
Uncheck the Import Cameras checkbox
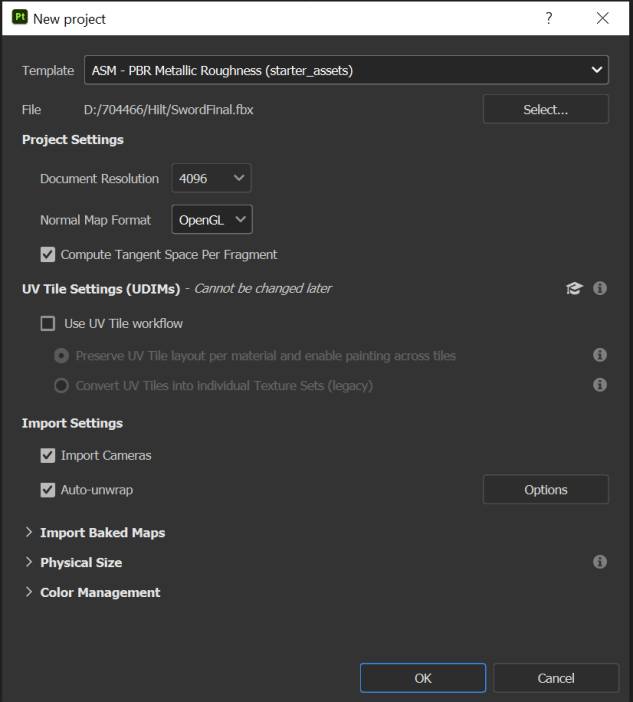point(48,456)
